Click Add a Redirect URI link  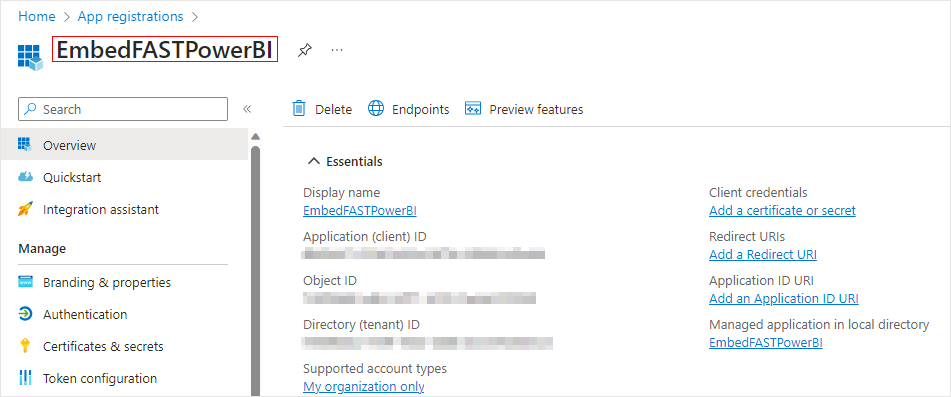763,255
